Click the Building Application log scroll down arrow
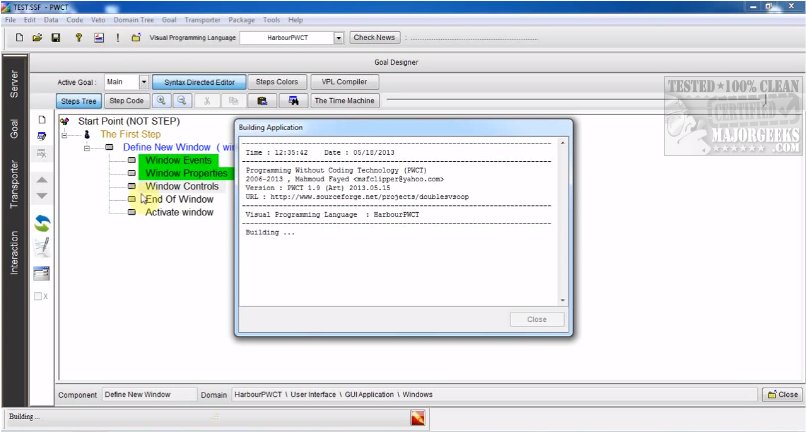Image resolution: width=806 pixels, height=432 pixels. pos(562,300)
